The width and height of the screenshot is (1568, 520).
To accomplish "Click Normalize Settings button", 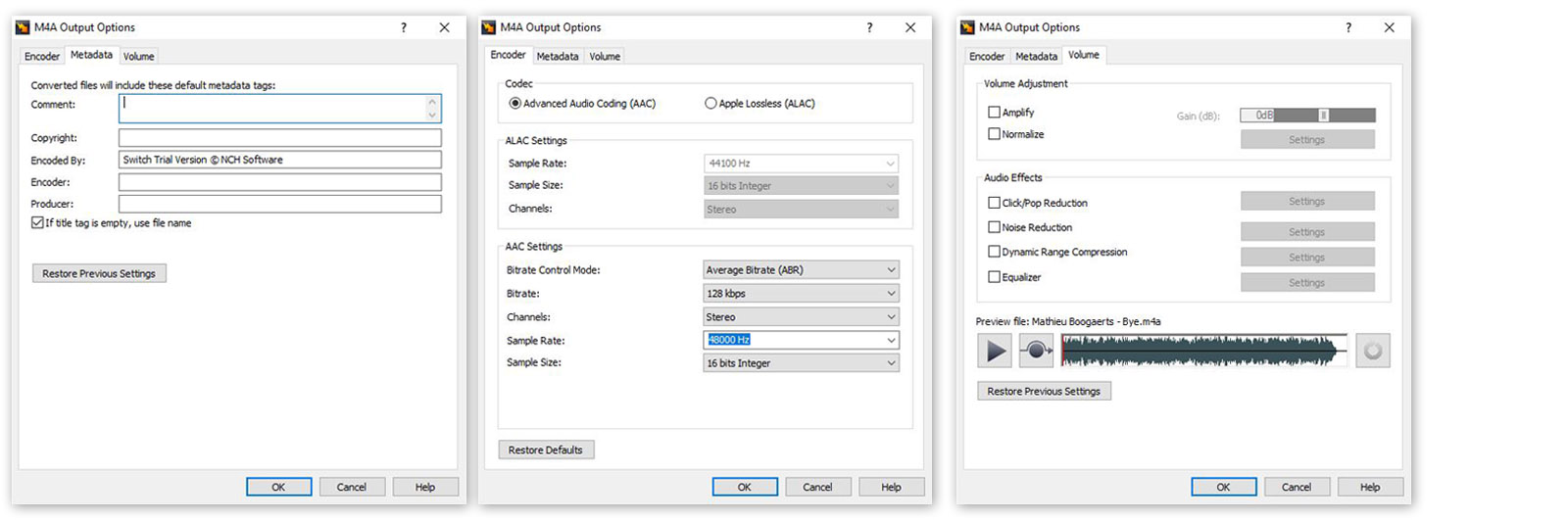I will (1307, 140).
